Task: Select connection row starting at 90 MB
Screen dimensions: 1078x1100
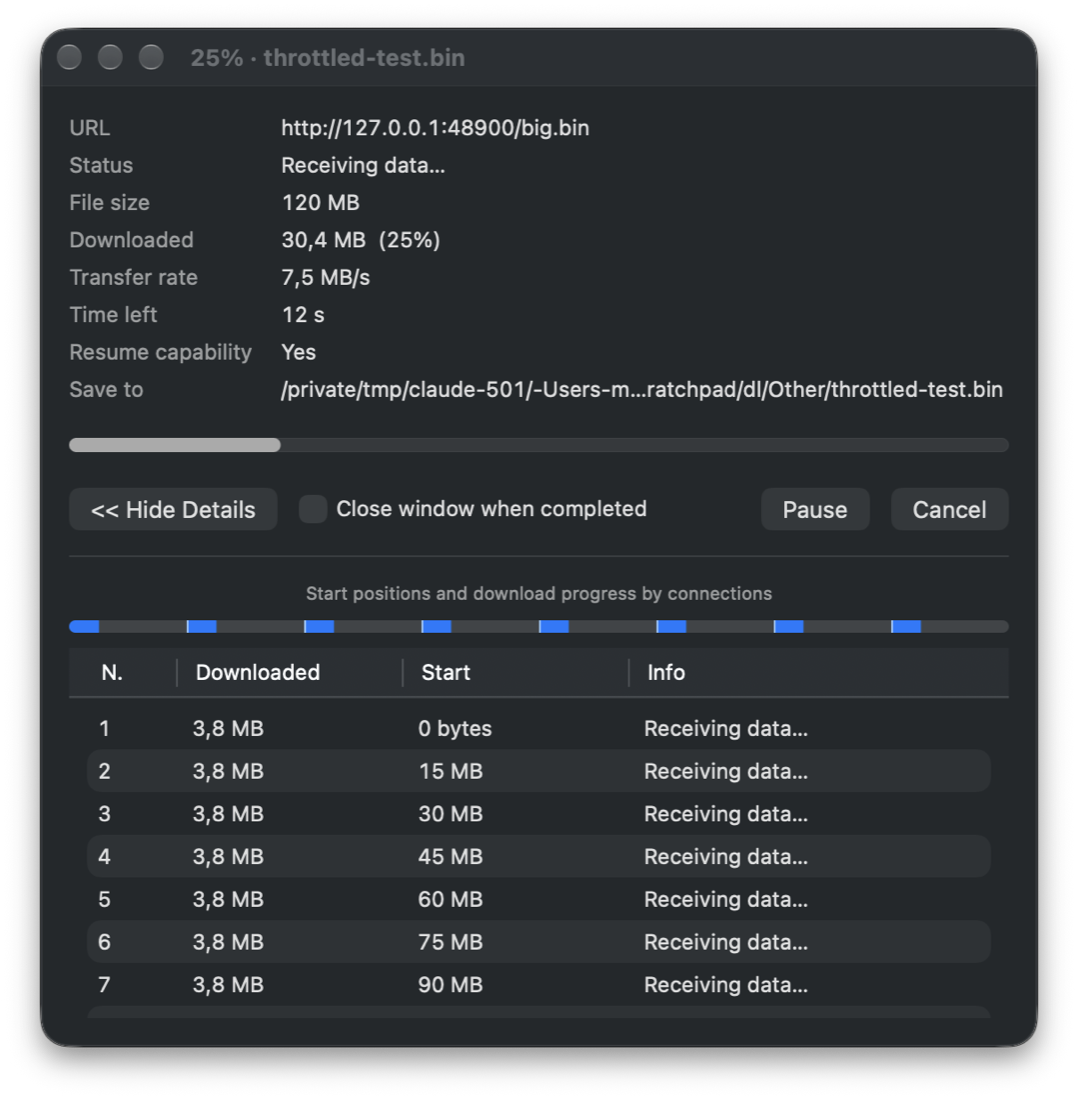Action: tap(539, 985)
